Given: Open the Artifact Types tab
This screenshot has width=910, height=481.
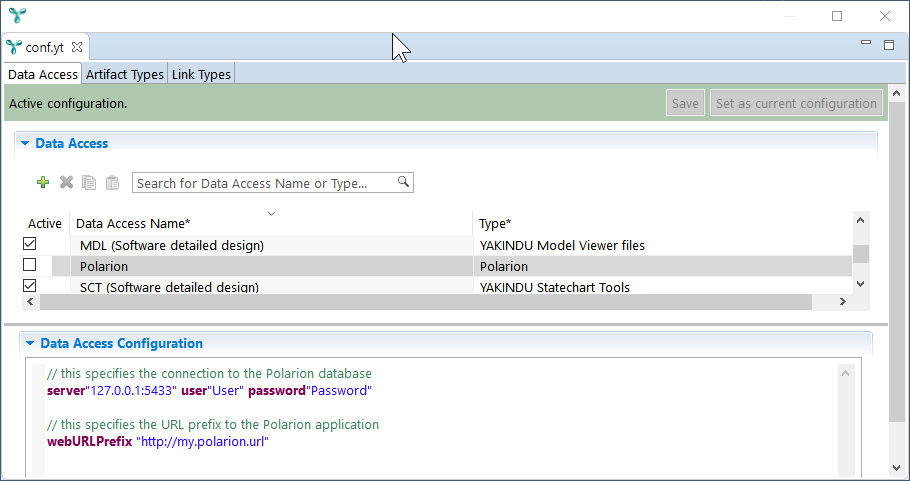Looking at the screenshot, I should pyautogui.click(x=125, y=74).
